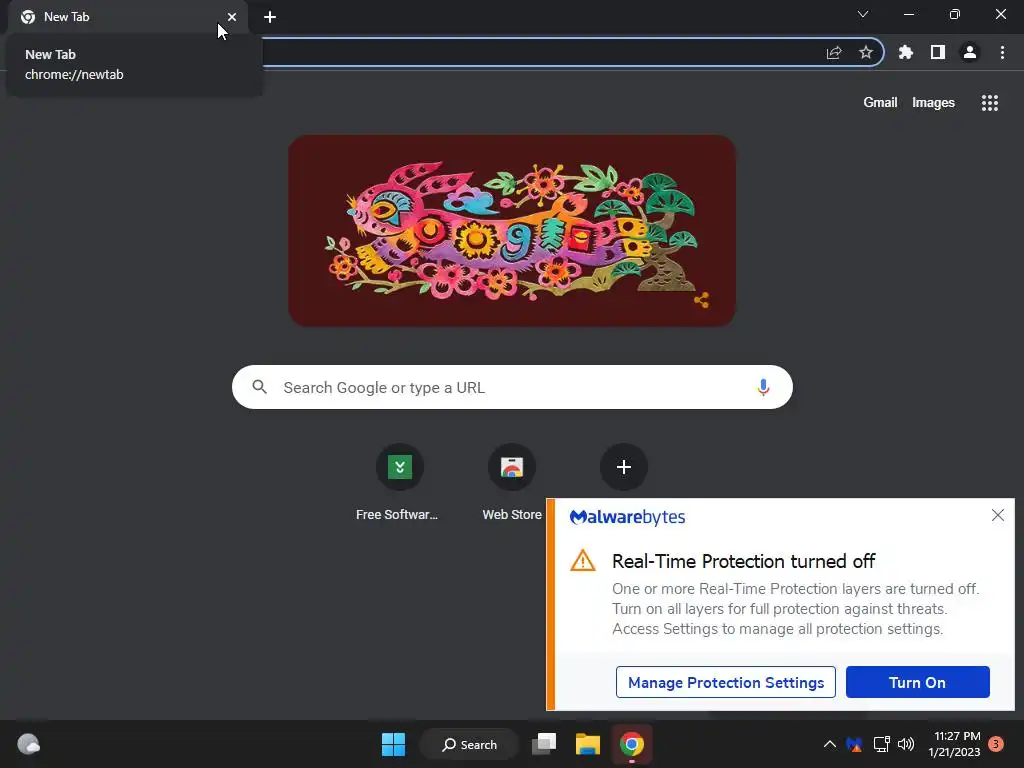Viewport: 1024px width, 768px height.
Task: Open the taskbar Search box
Action: point(470,744)
